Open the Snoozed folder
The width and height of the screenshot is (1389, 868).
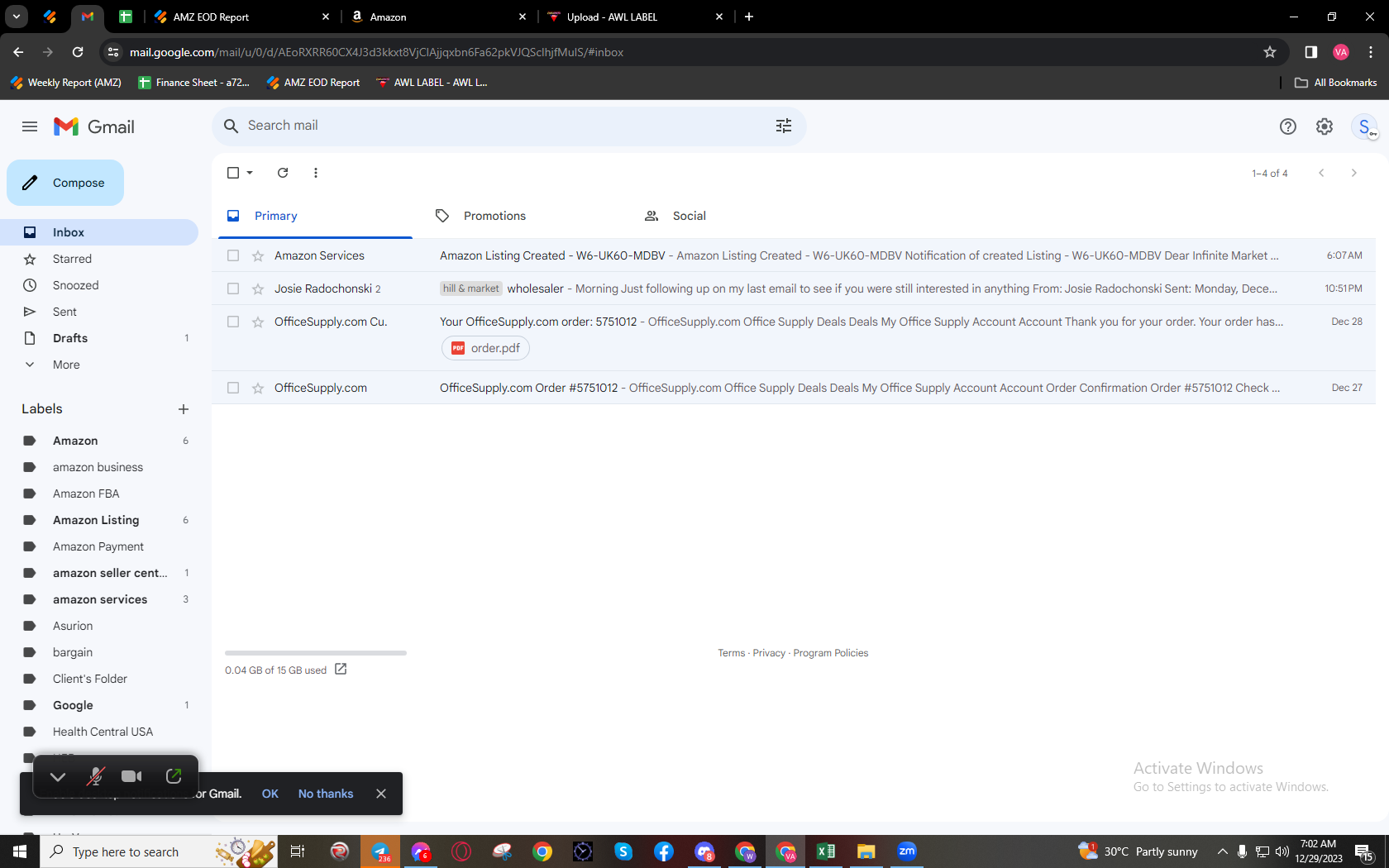(99, 285)
